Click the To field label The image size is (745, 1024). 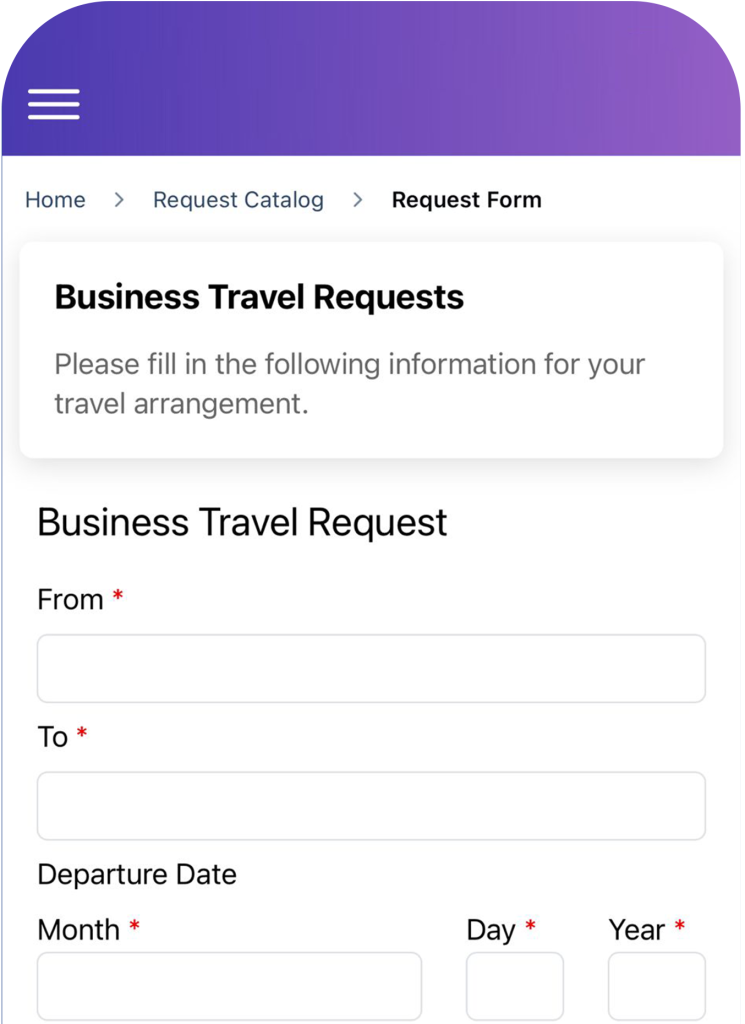point(53,737)
